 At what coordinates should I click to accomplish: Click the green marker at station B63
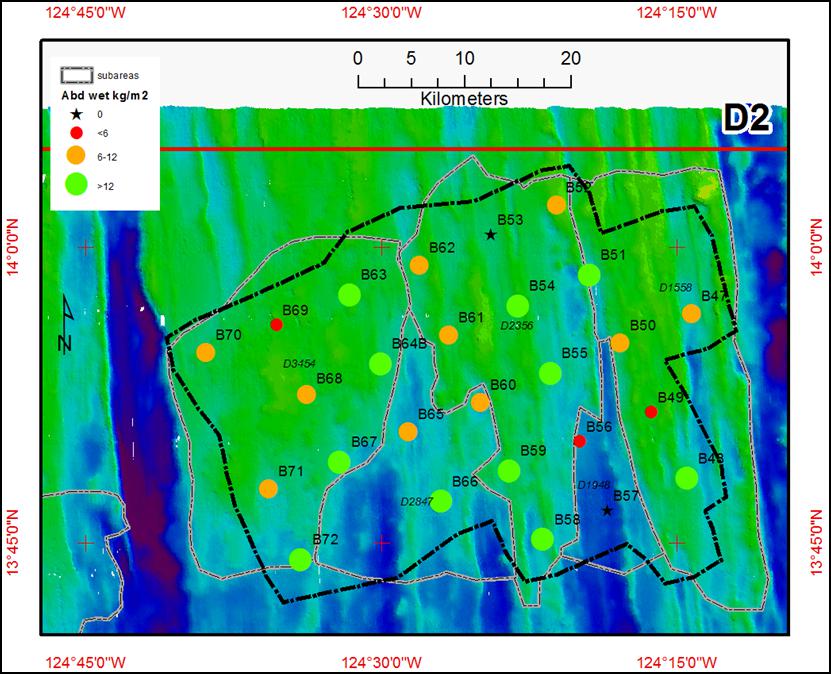349,294
